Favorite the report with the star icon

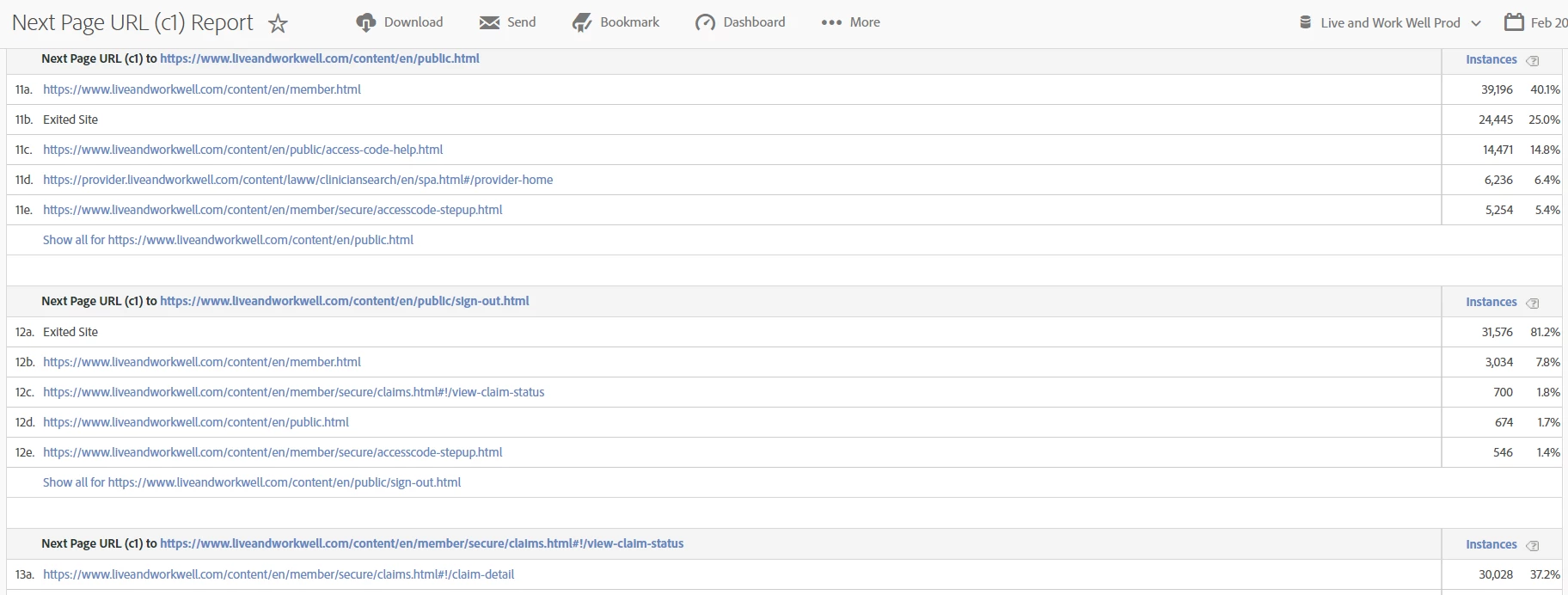(x=278, y=23)
